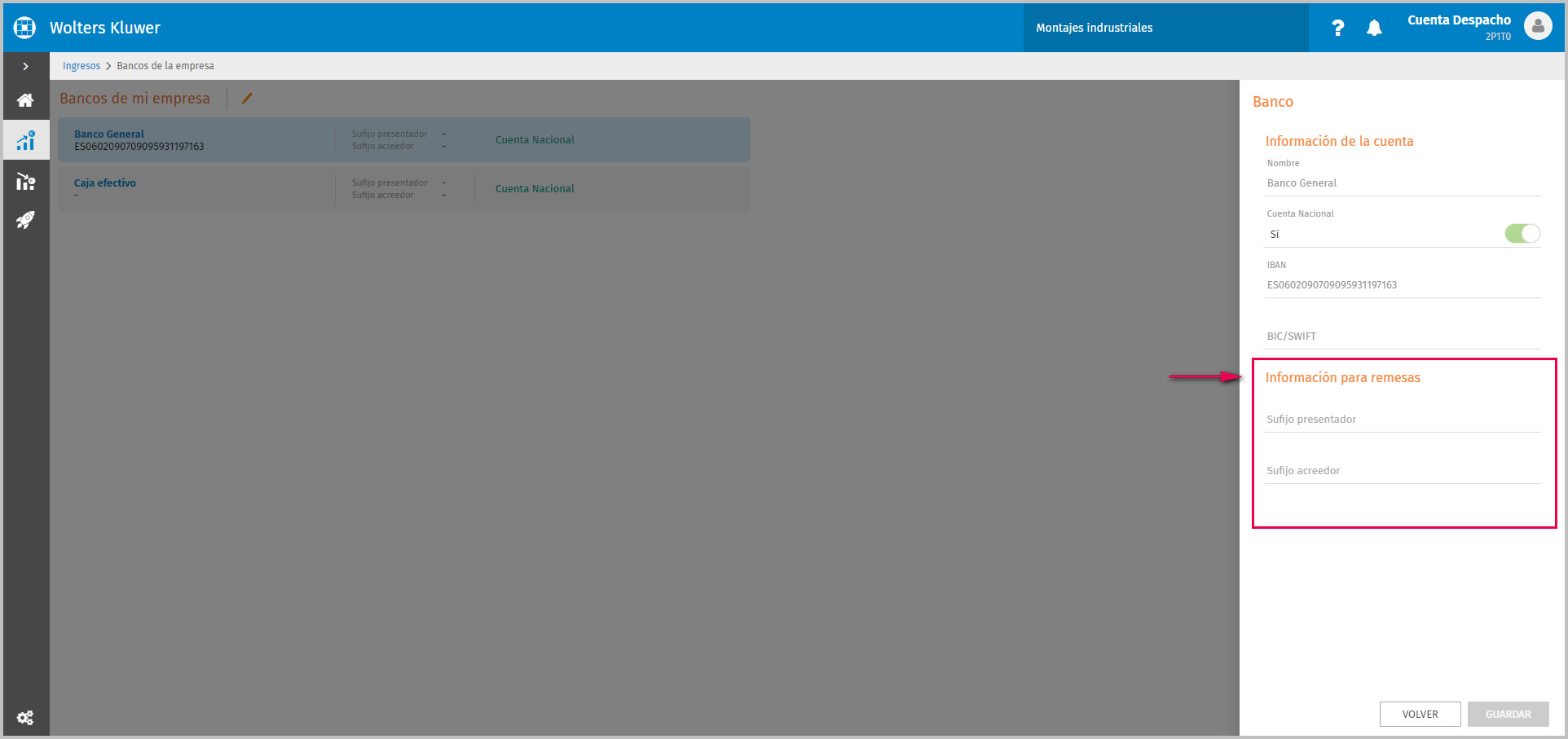Open the expenses chart sidebar icon
Screen dimensions: 1568x739
coord(25,181)
